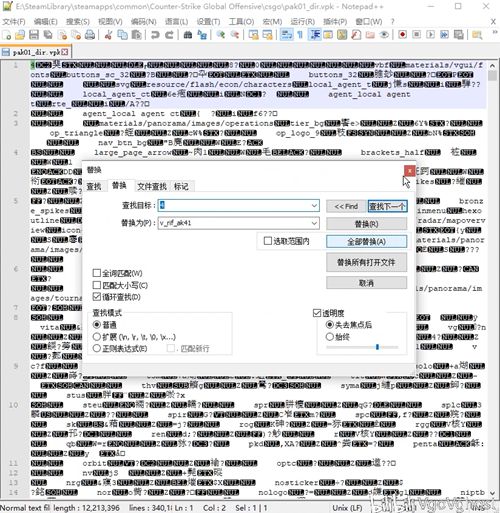Click the 取消 button
The height and width of the screenshot is (513, 500).
click(x=366, y=283)
